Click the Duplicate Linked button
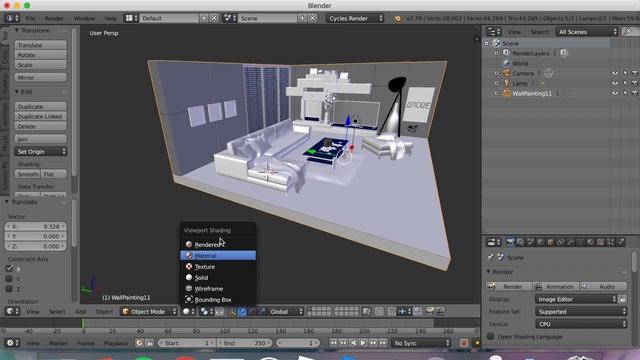 (40, 116)
